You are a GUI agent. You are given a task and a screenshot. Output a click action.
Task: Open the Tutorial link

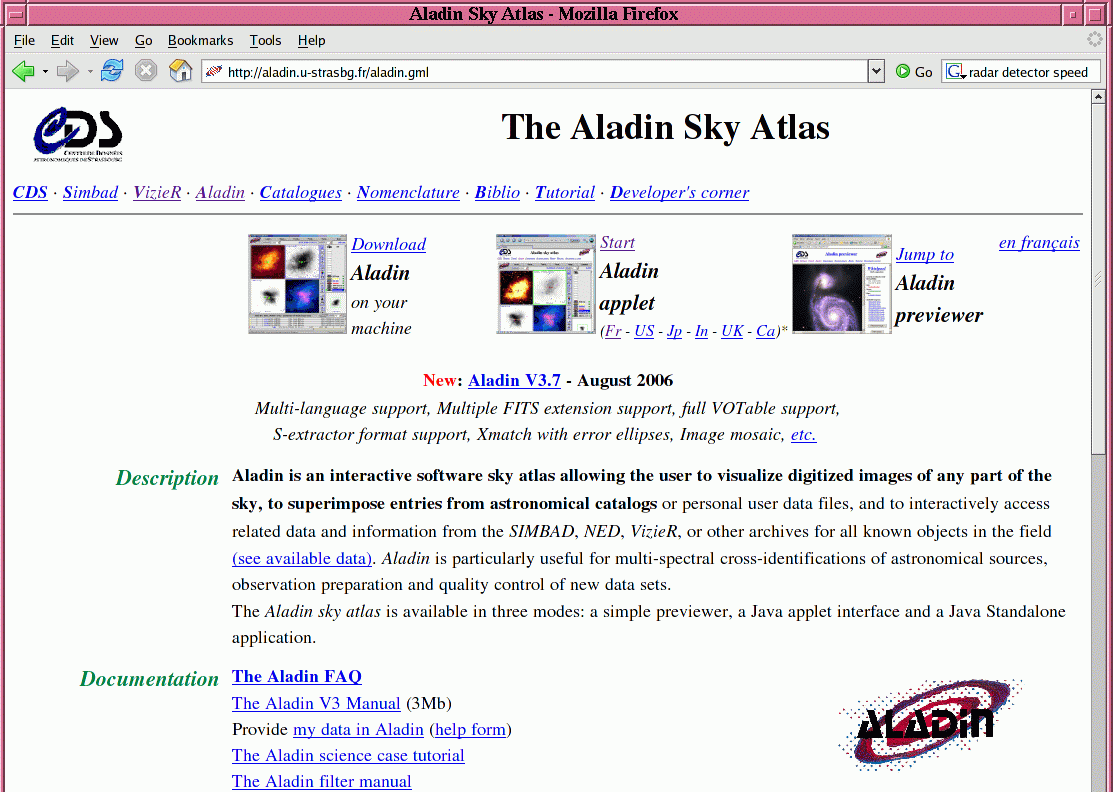(x=564, y=192)
